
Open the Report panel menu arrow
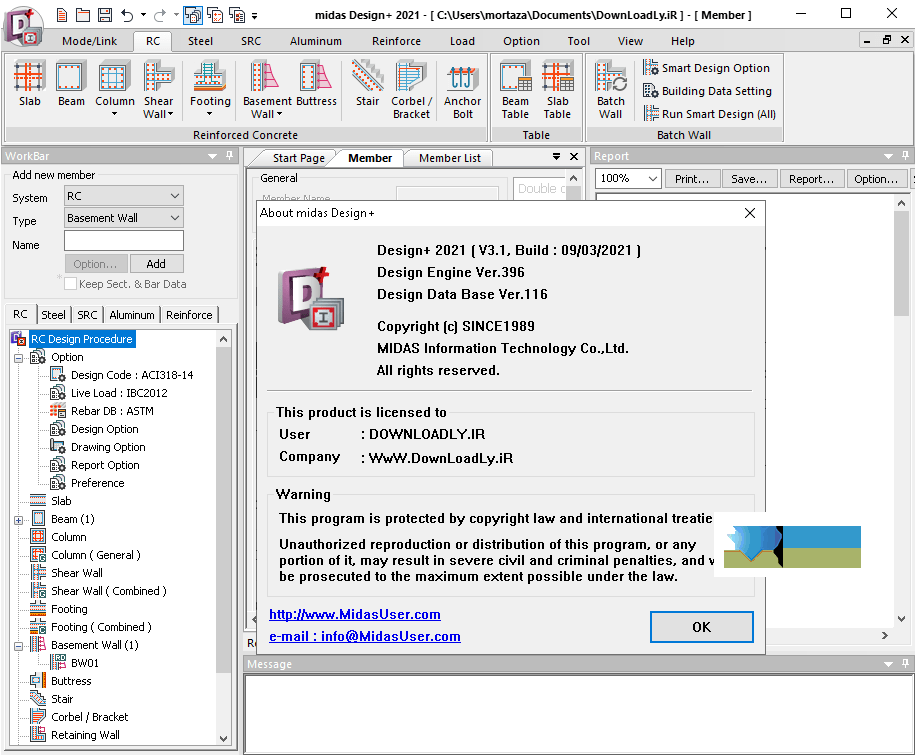coord(888,156)
